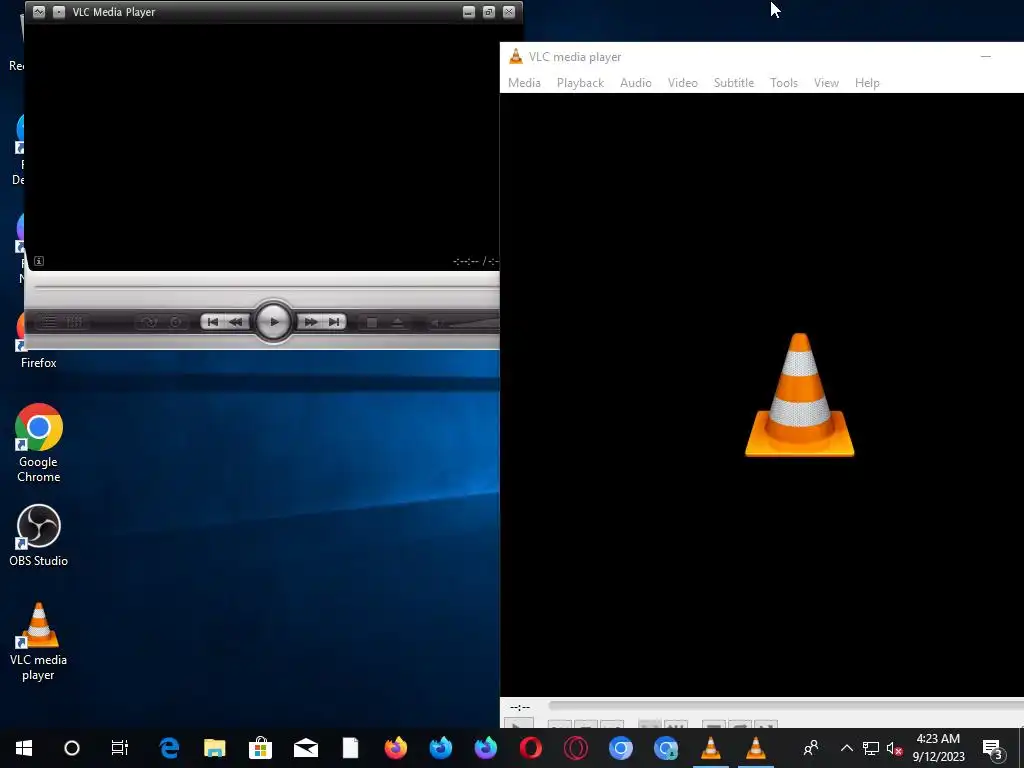Open the Media menu
The image size is (1024, 768).
[x=524, y=83]
